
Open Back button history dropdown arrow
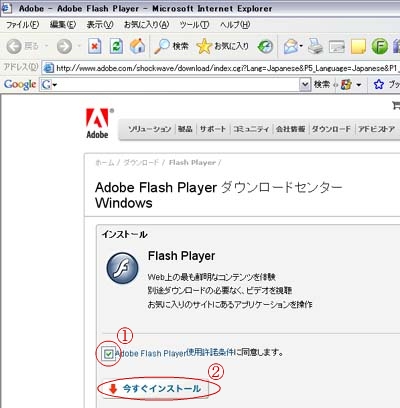tap(47, 46)
